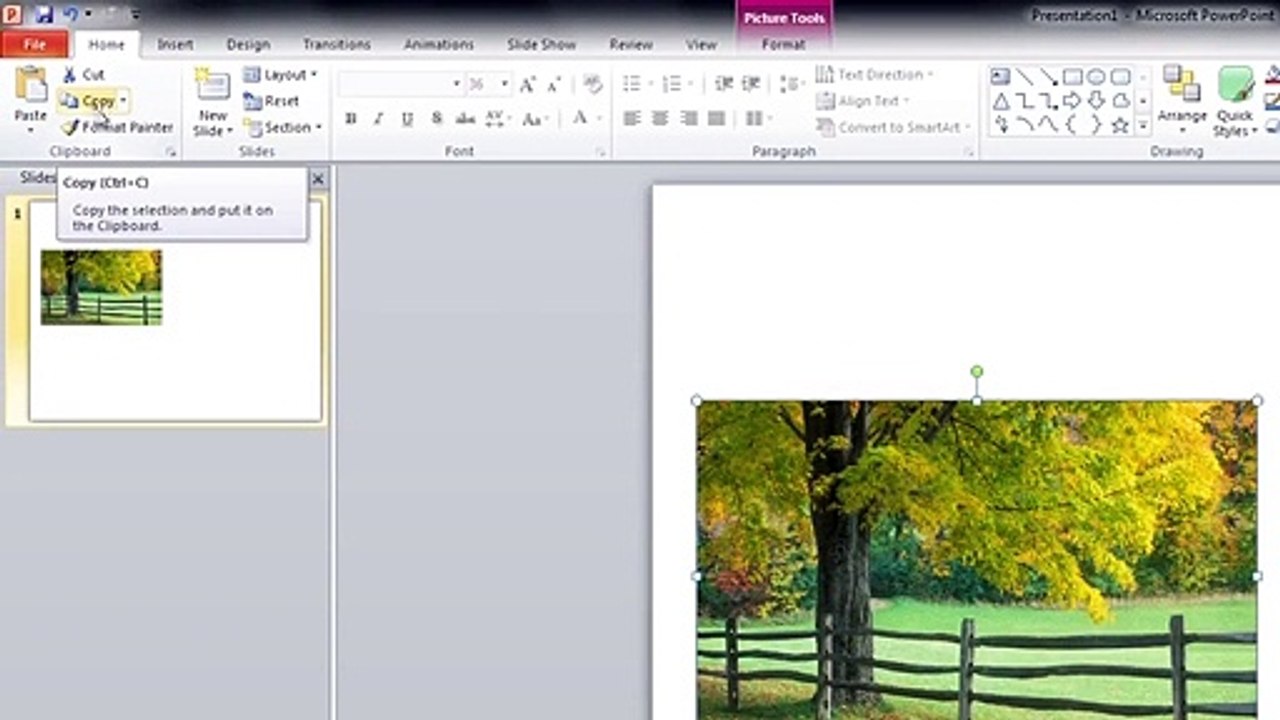
Task: Open the Font Color dropdown arrow
Action: [x=599, y=119]
